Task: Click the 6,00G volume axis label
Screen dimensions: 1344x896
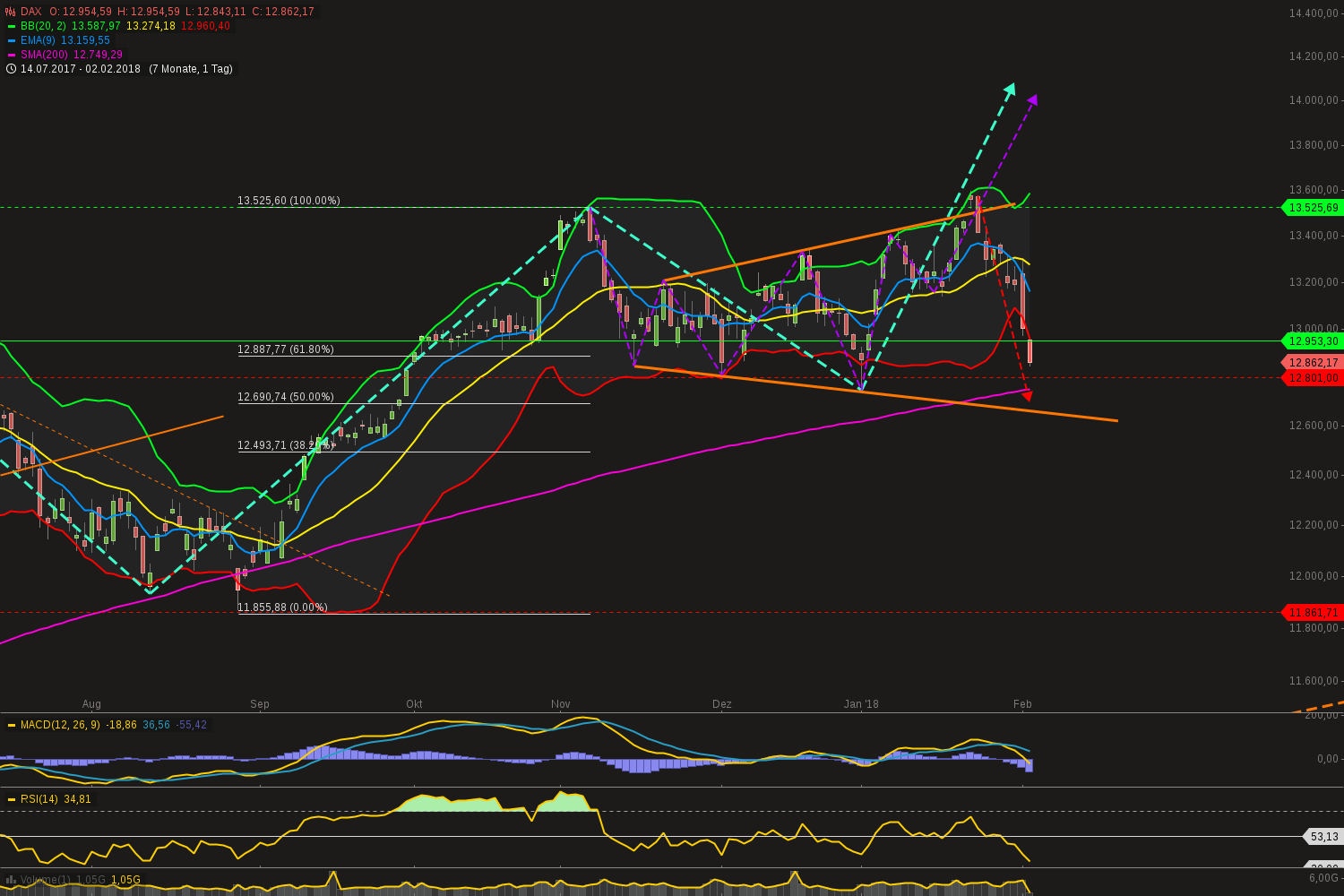Action: click(1324, 878)
